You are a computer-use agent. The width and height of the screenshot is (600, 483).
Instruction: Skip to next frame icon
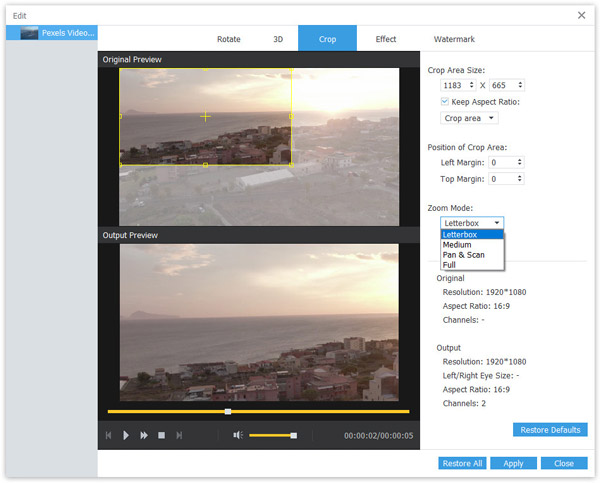[179, 435]
